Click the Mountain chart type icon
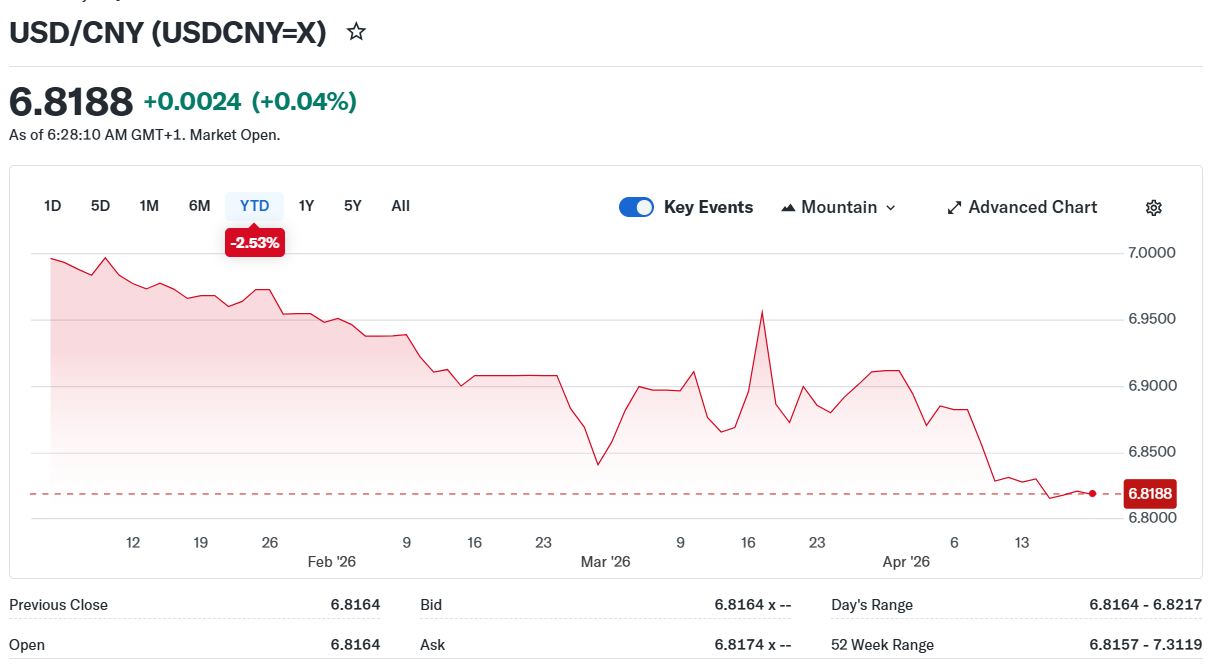1221x666 pixels. click(788, 208)
